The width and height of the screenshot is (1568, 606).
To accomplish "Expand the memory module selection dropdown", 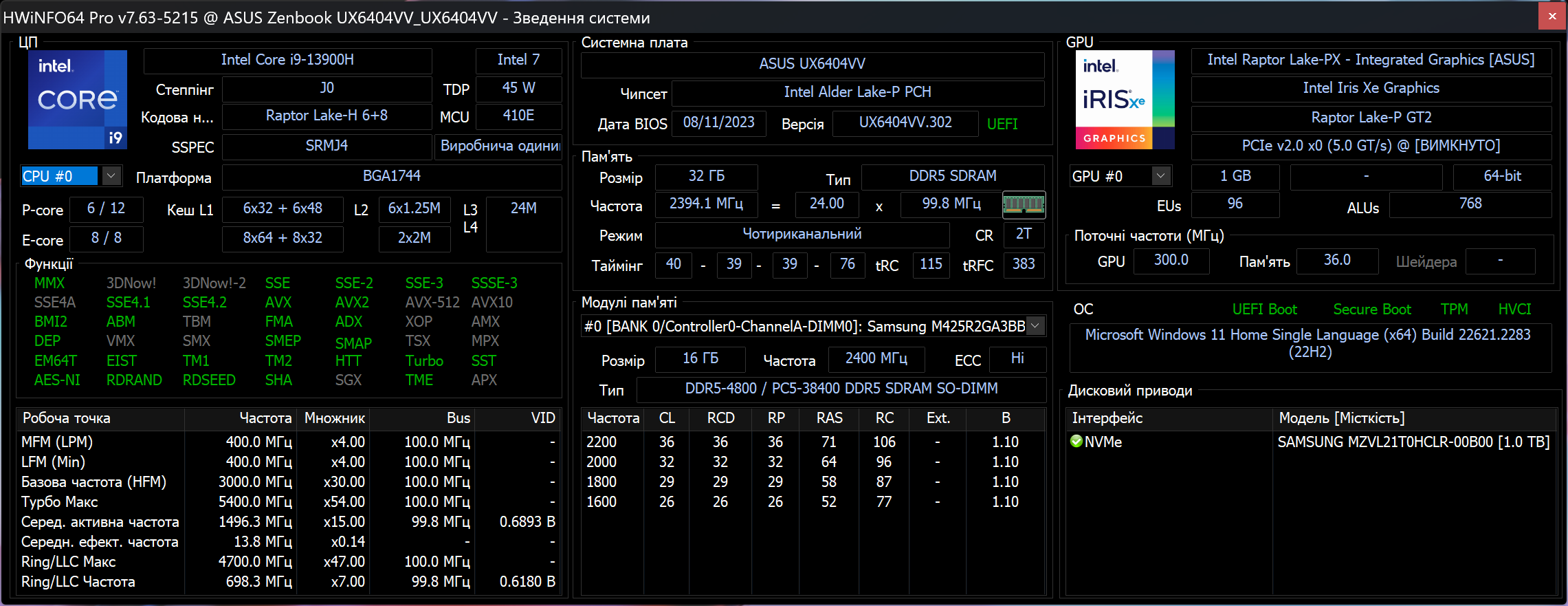I will coord(1035,326).
